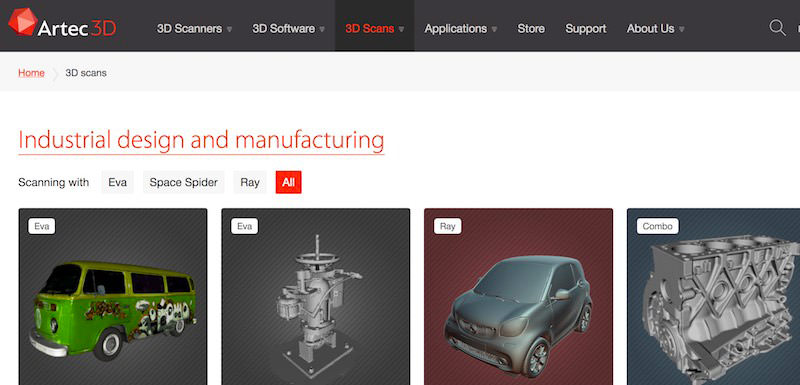Image resolution: width=800 pixels, height=385 pixels.
Task: Click the Scanning with label
Action: point(54,182)
